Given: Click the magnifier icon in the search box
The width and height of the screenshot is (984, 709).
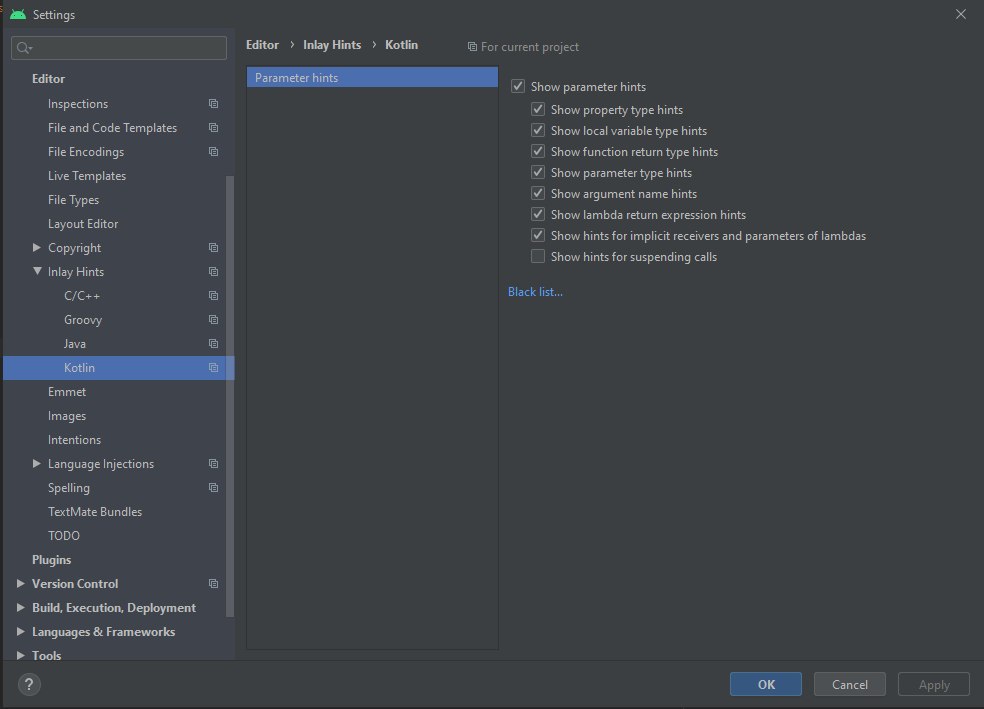Looking at the screenshot, I should [x=24, y=48].
